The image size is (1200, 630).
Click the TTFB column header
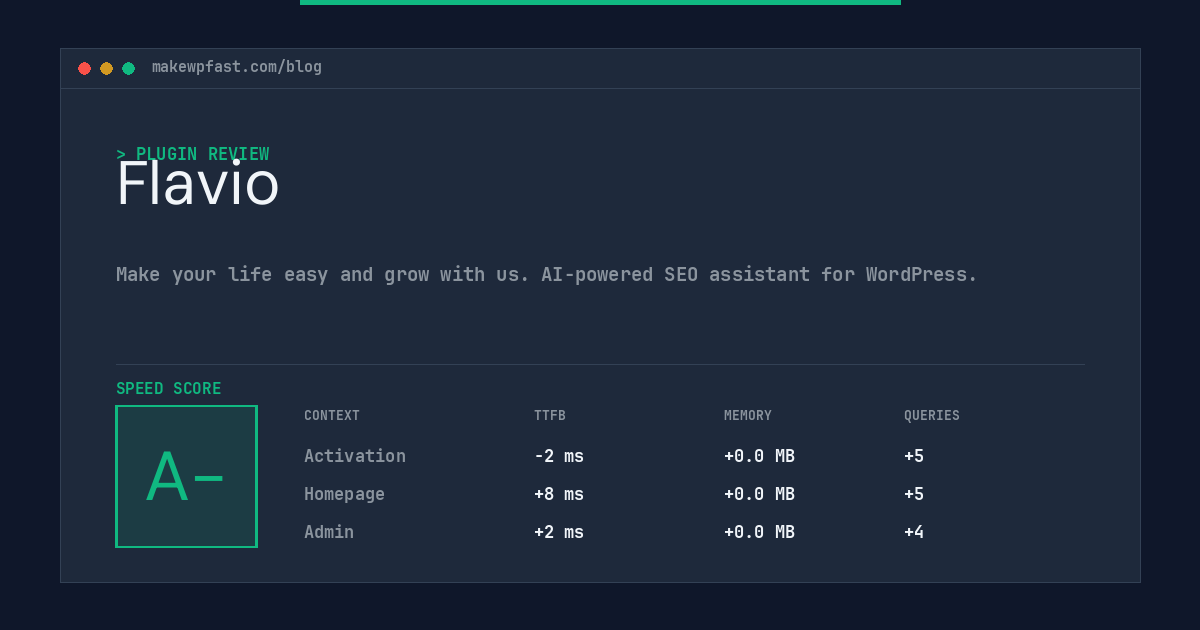pyautogui.click(x=550, y=416)
